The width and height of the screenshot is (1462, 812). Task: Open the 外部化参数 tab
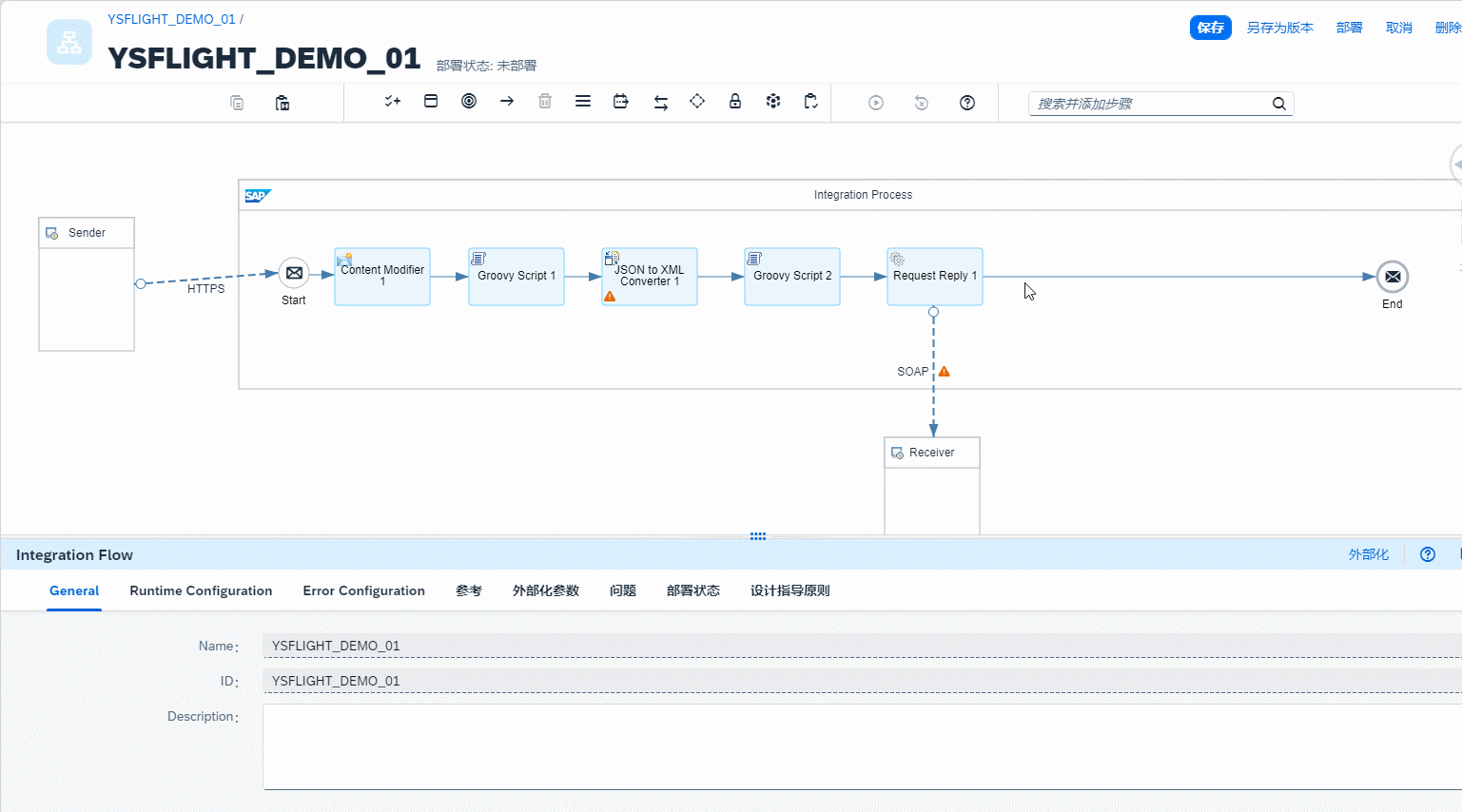pyautogui.click(x=546, y=590)
